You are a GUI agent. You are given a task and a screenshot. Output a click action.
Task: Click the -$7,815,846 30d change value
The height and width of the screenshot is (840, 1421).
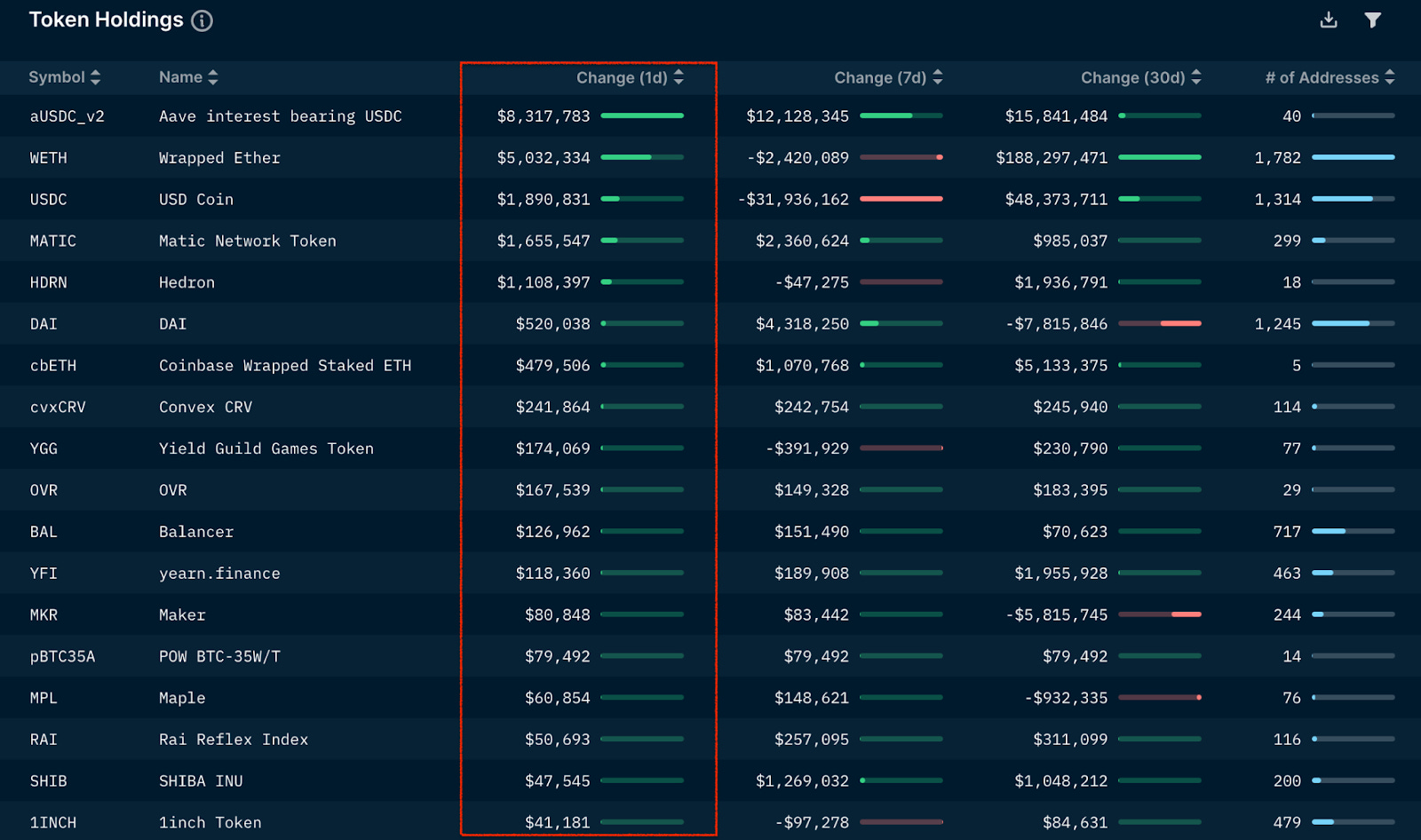coord(1057,324)
